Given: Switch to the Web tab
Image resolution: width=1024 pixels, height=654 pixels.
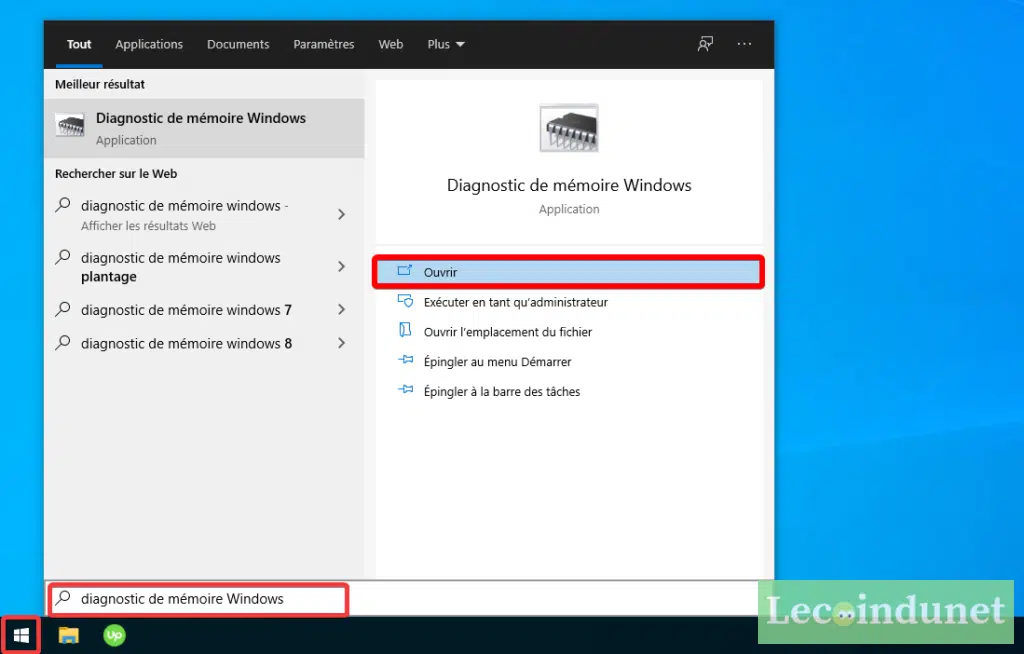Looking at the screenshot, I should [391, 44].
